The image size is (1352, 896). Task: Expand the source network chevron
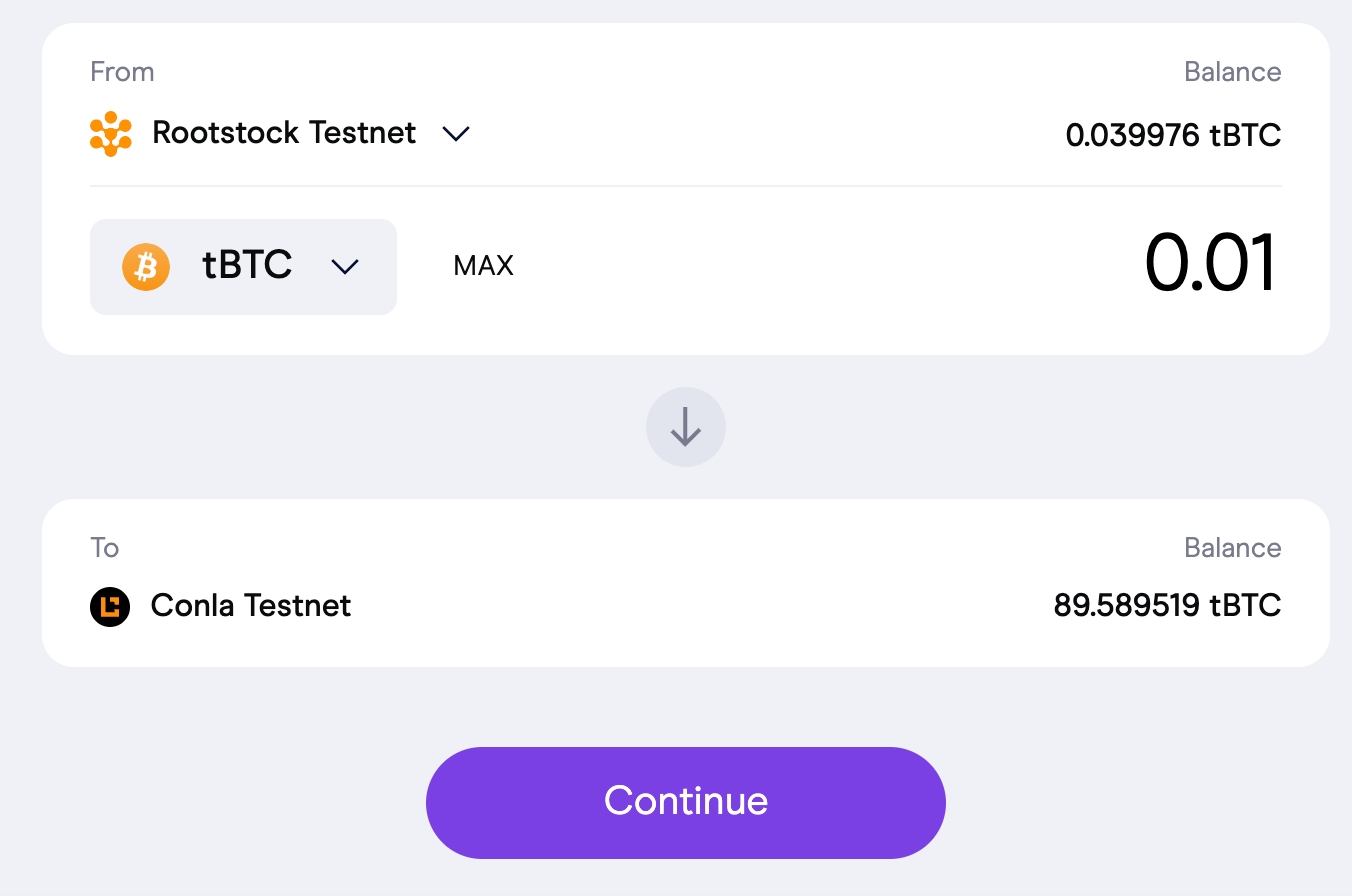(x=456, y=134)
